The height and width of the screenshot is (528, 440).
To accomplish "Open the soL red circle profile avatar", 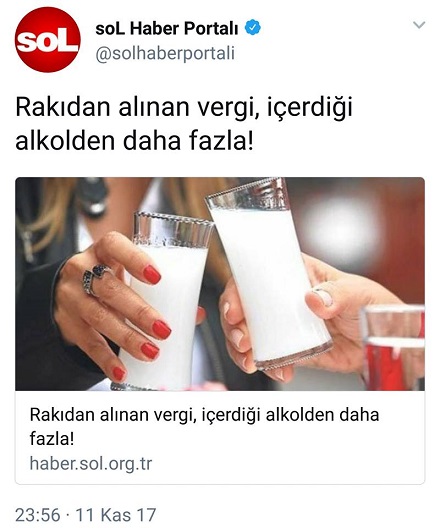I will [x=47, y=39].
